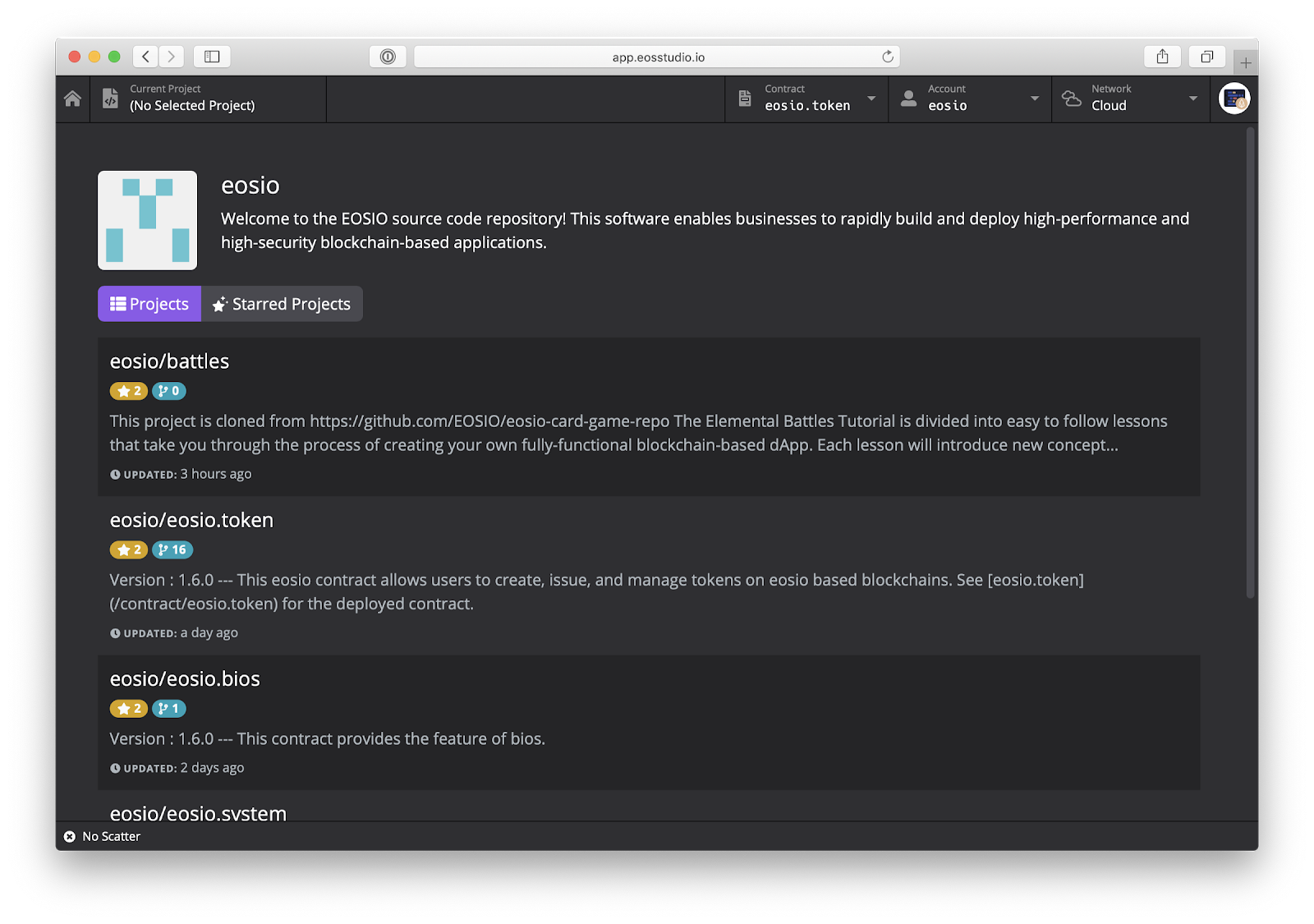Toggle the Safari sidebar button
The width and height of the screenshot is (1314, 924).
212,57
